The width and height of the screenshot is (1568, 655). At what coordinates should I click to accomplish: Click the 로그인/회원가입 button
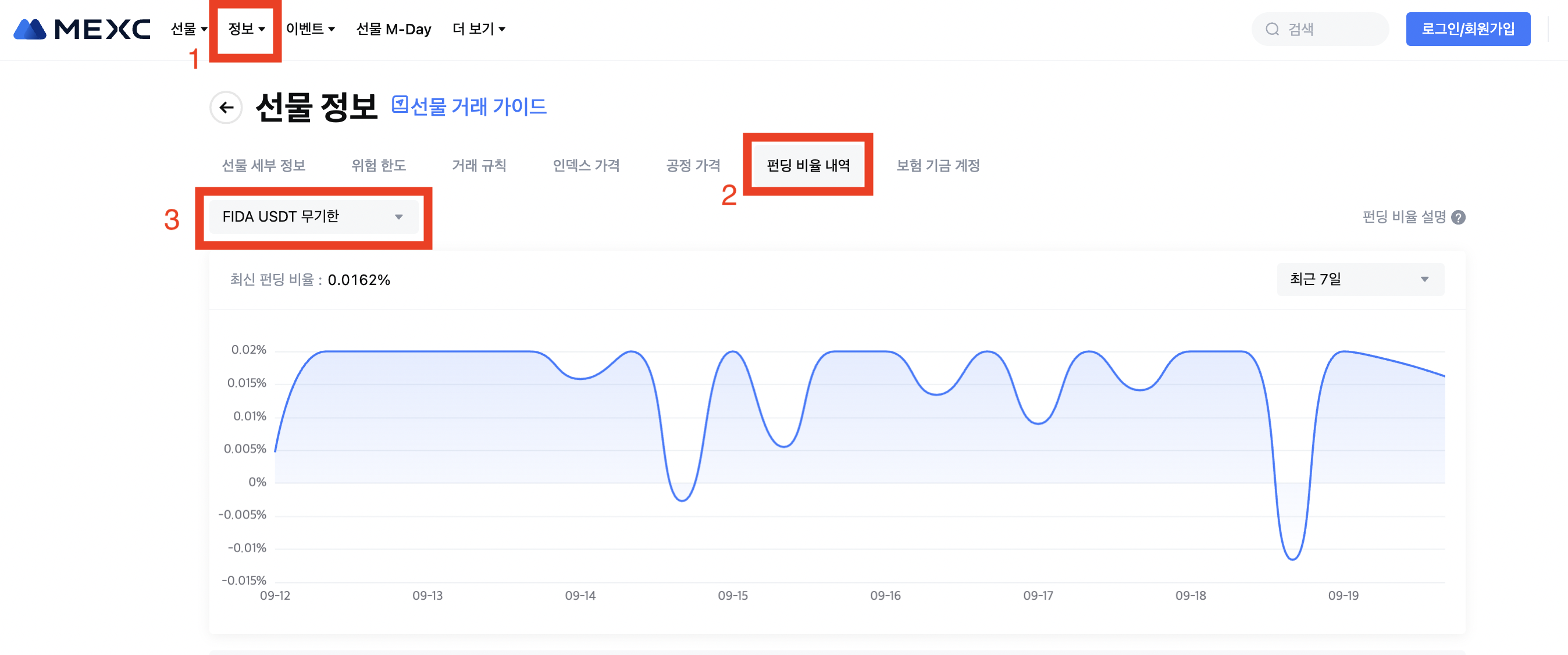1467,29
